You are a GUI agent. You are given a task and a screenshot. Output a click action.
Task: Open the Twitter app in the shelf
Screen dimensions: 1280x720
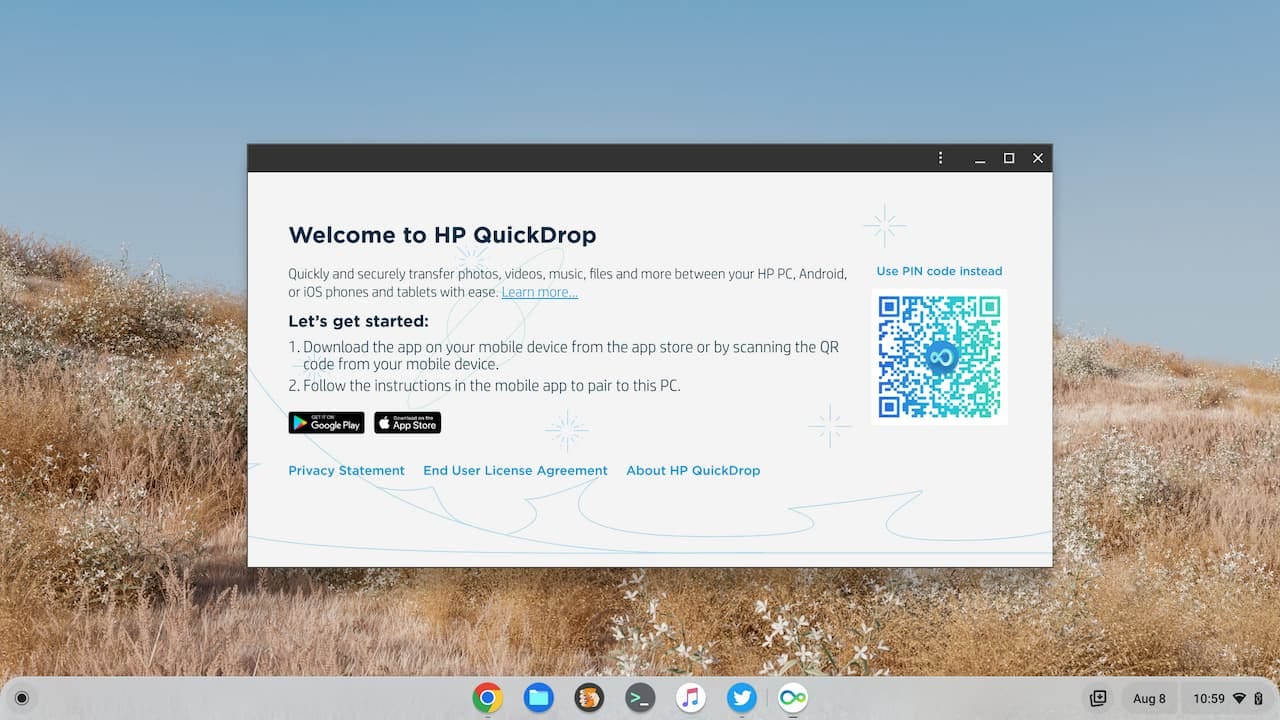click(x=742, y=698)
